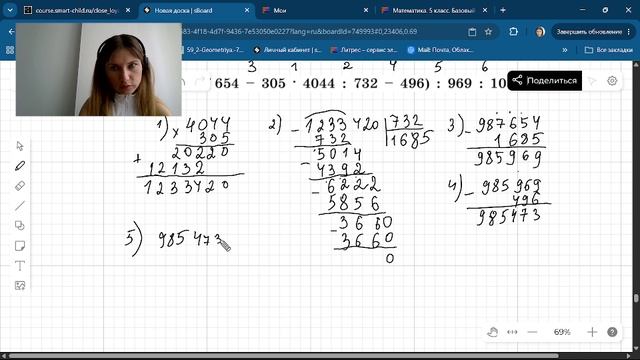This screenshot has width=640, height=360.
Task: Close the course.smart-child.ru tab
Action: click(x=128, y=10)
